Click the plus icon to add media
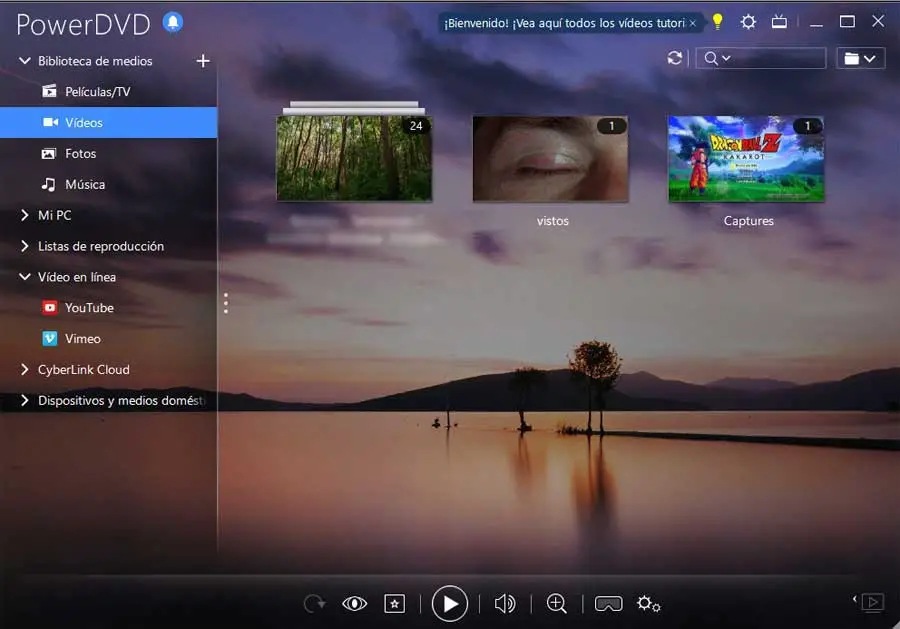The image size is (900, 629). pyautogui.click(x=203, y=61)
